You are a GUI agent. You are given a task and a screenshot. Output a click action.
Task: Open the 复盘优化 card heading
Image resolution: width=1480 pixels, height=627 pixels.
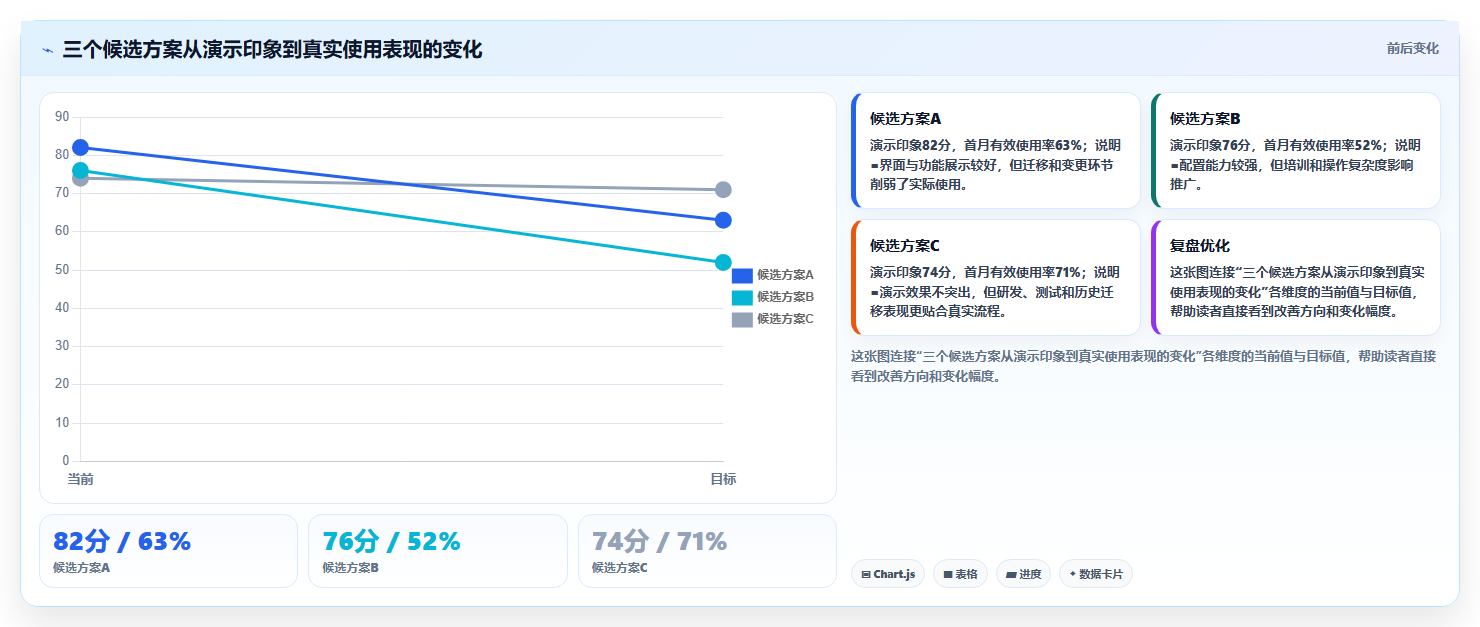click(1200, 245)
